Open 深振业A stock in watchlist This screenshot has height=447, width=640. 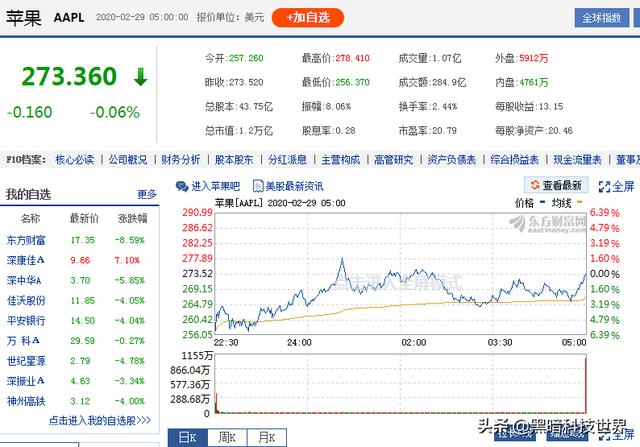[x=26, y=381]
